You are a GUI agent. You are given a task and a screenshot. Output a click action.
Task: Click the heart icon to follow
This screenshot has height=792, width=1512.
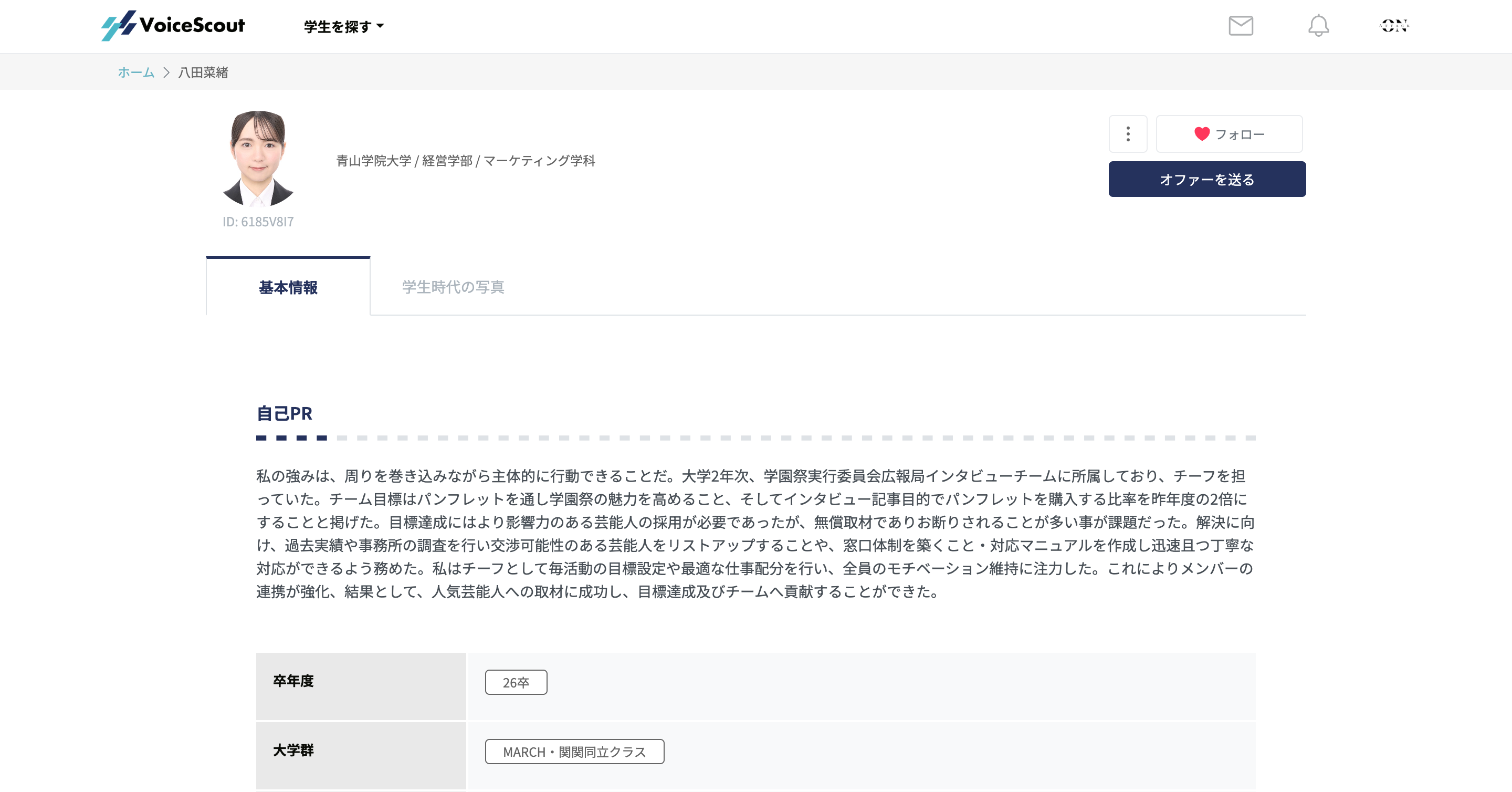coord(1202,134)
